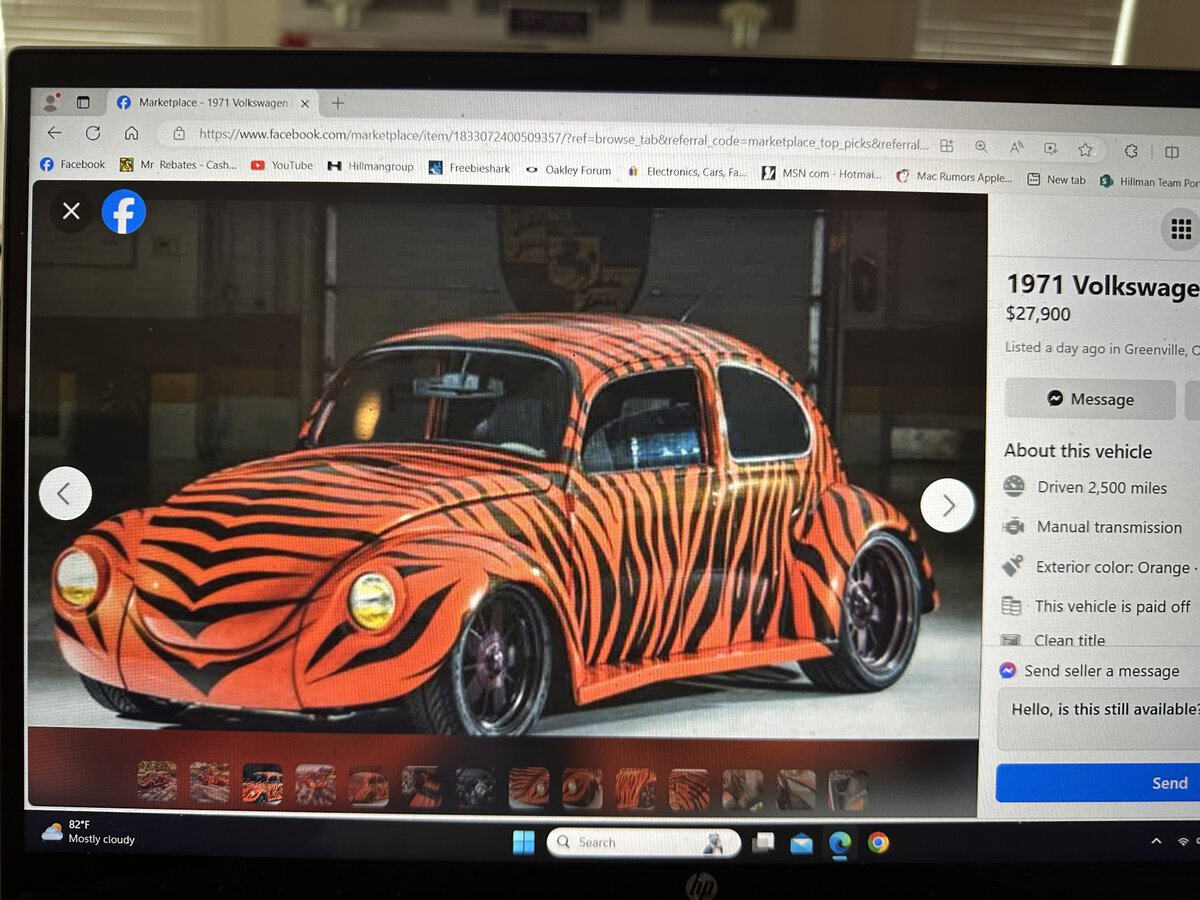The height and width of the screenshot is (900, 1200).
Task: Select the first thumbnail in the photo strip
Action: click(x=157, y=782)
